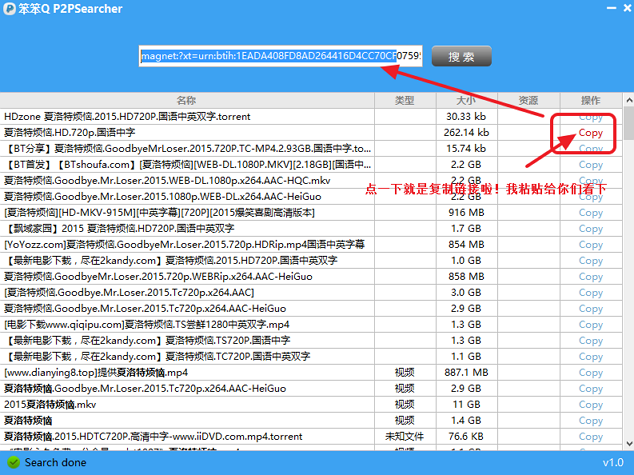Click the 搜索 search button
This screenshot has height=475, width=634.
tap(461, 56)
